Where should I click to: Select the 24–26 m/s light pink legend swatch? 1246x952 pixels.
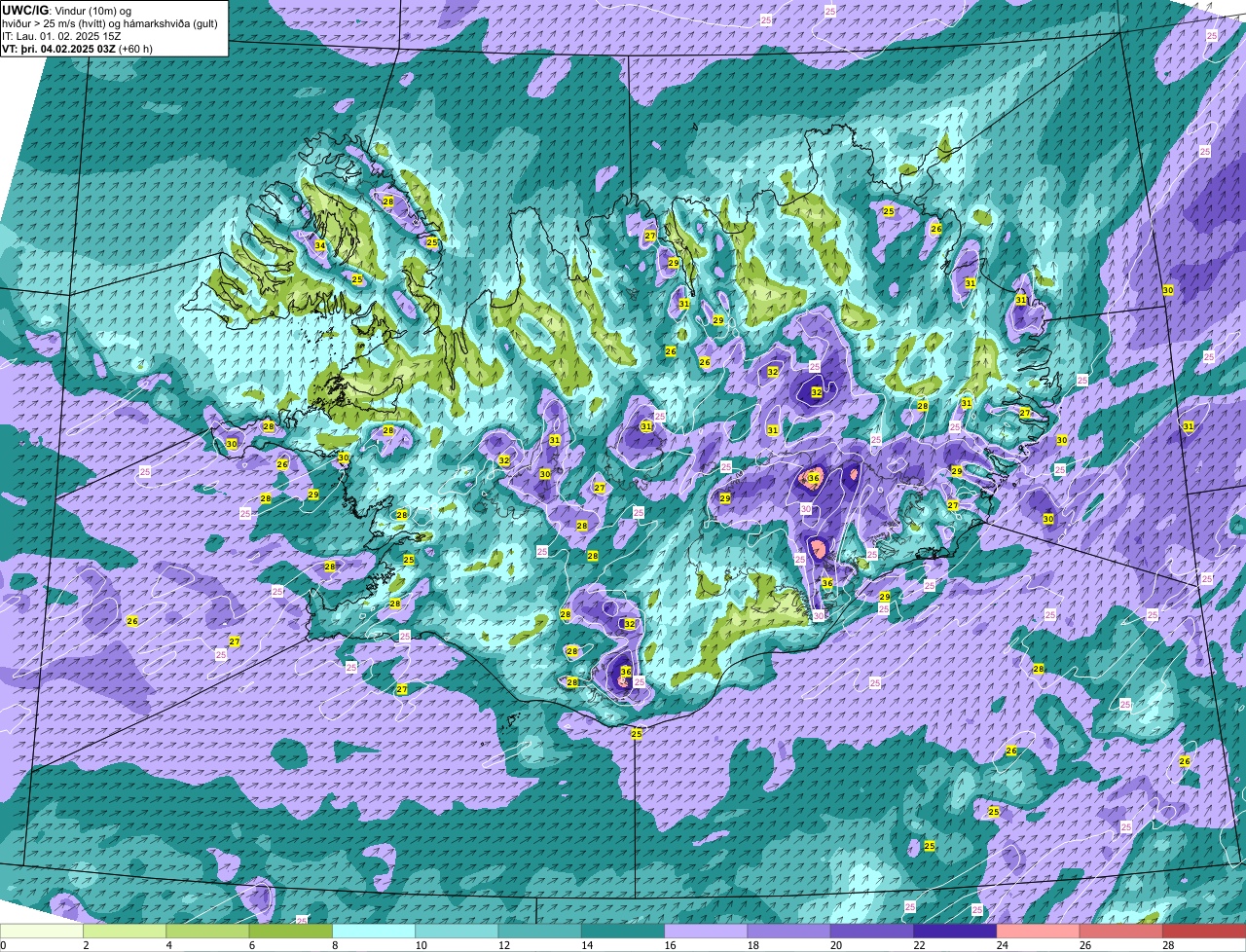pos(1038,931)
